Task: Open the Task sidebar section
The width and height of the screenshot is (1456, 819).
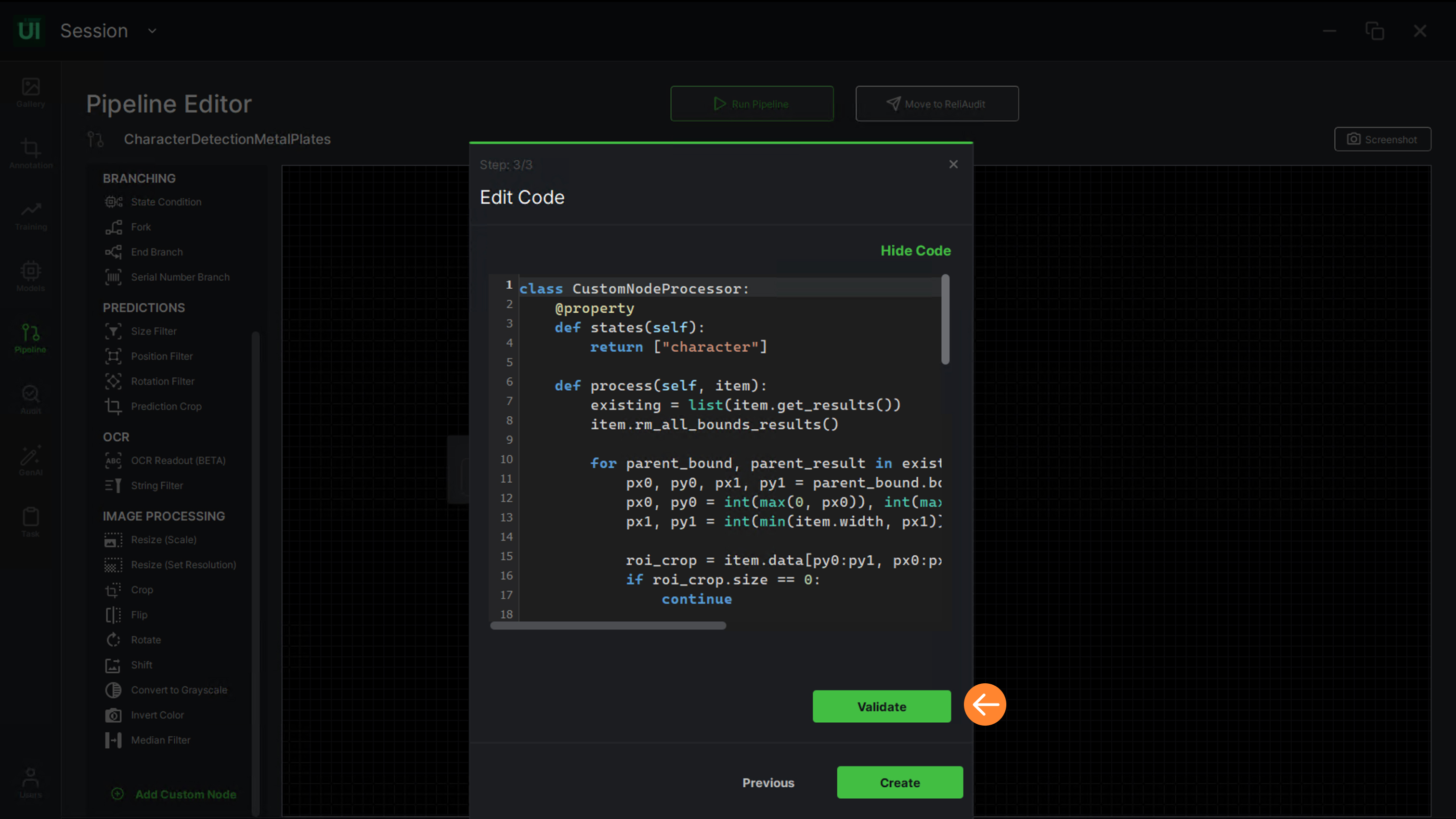Action: (x=30, y=523)
